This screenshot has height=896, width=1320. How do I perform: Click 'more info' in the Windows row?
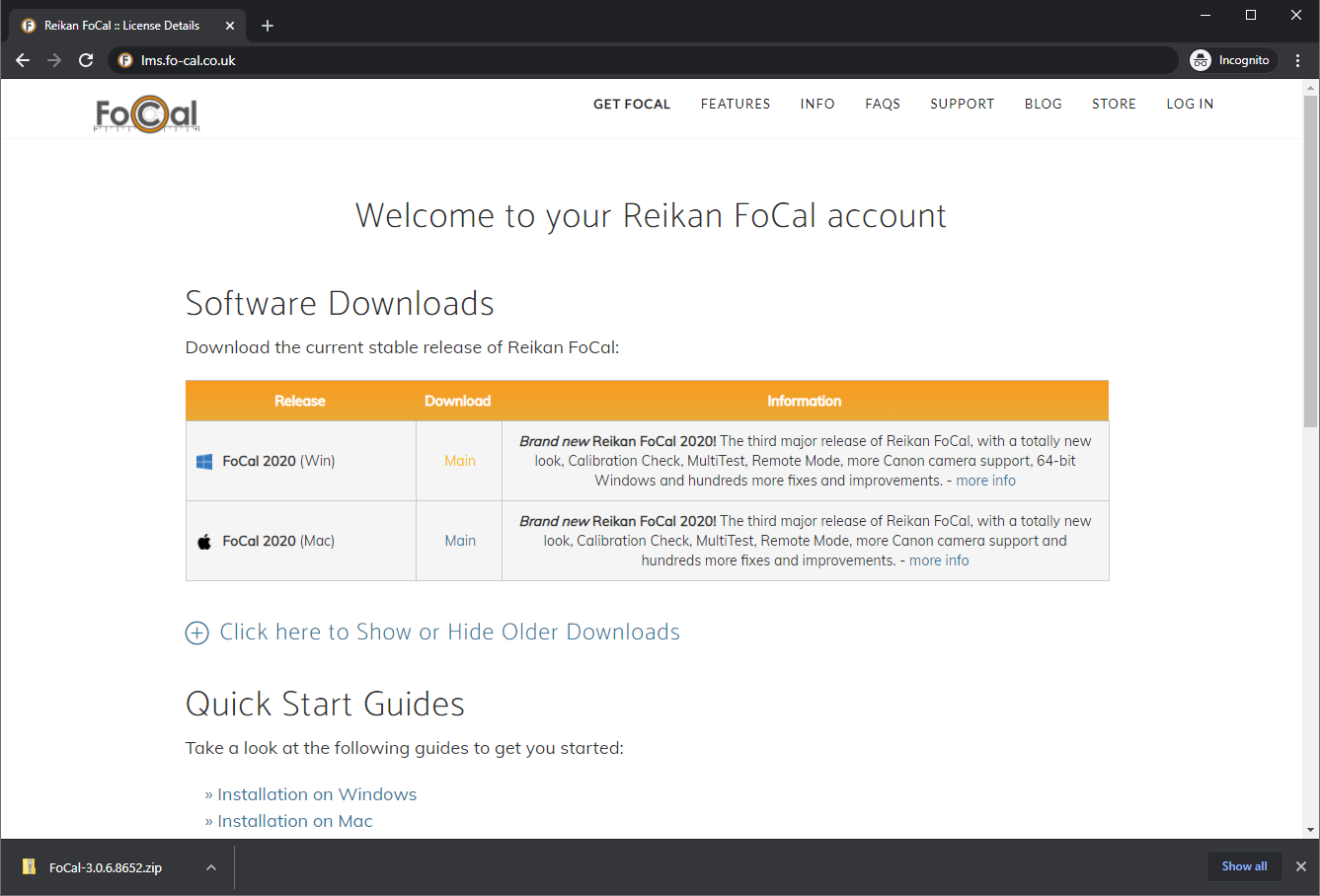(x=985, y=481)
